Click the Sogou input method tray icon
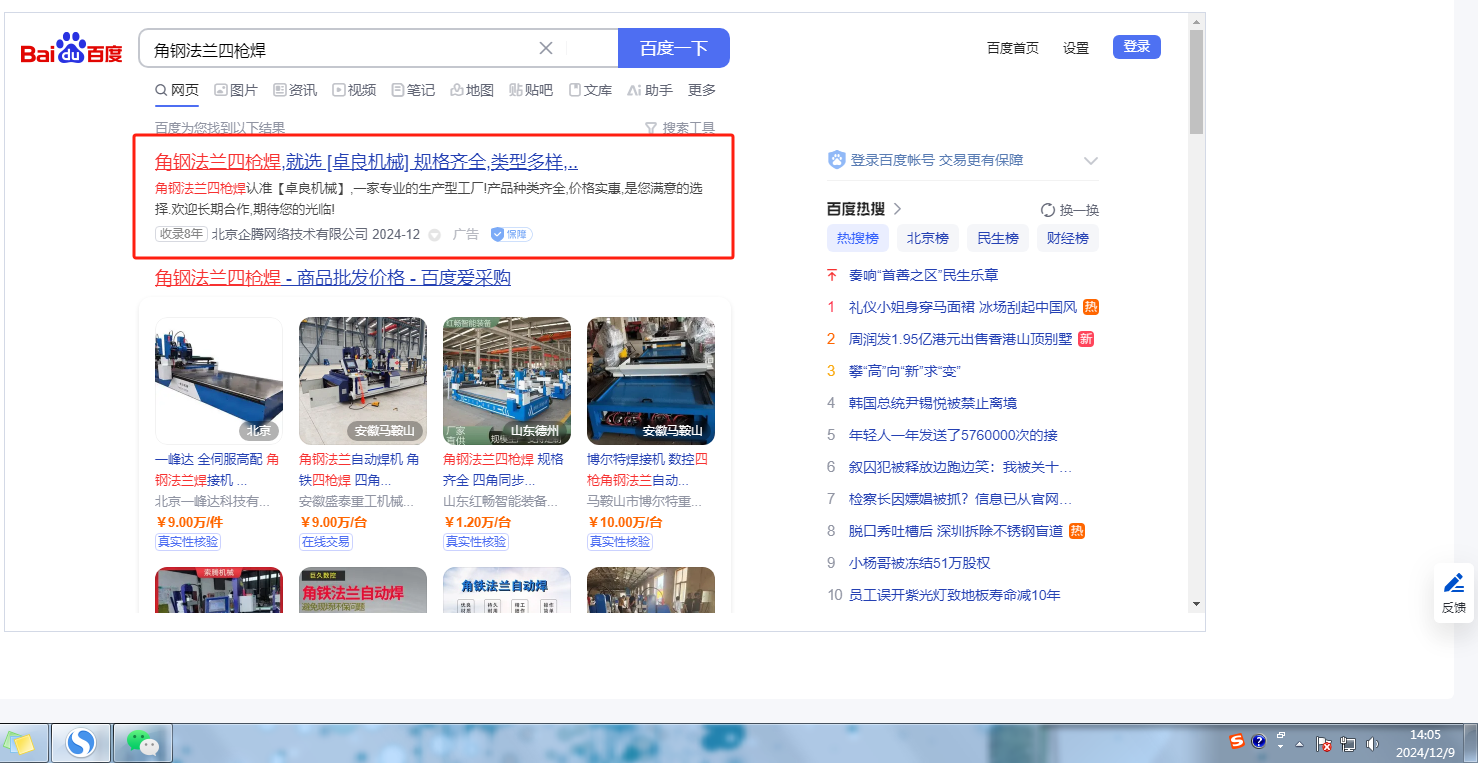 (1237, 741)
